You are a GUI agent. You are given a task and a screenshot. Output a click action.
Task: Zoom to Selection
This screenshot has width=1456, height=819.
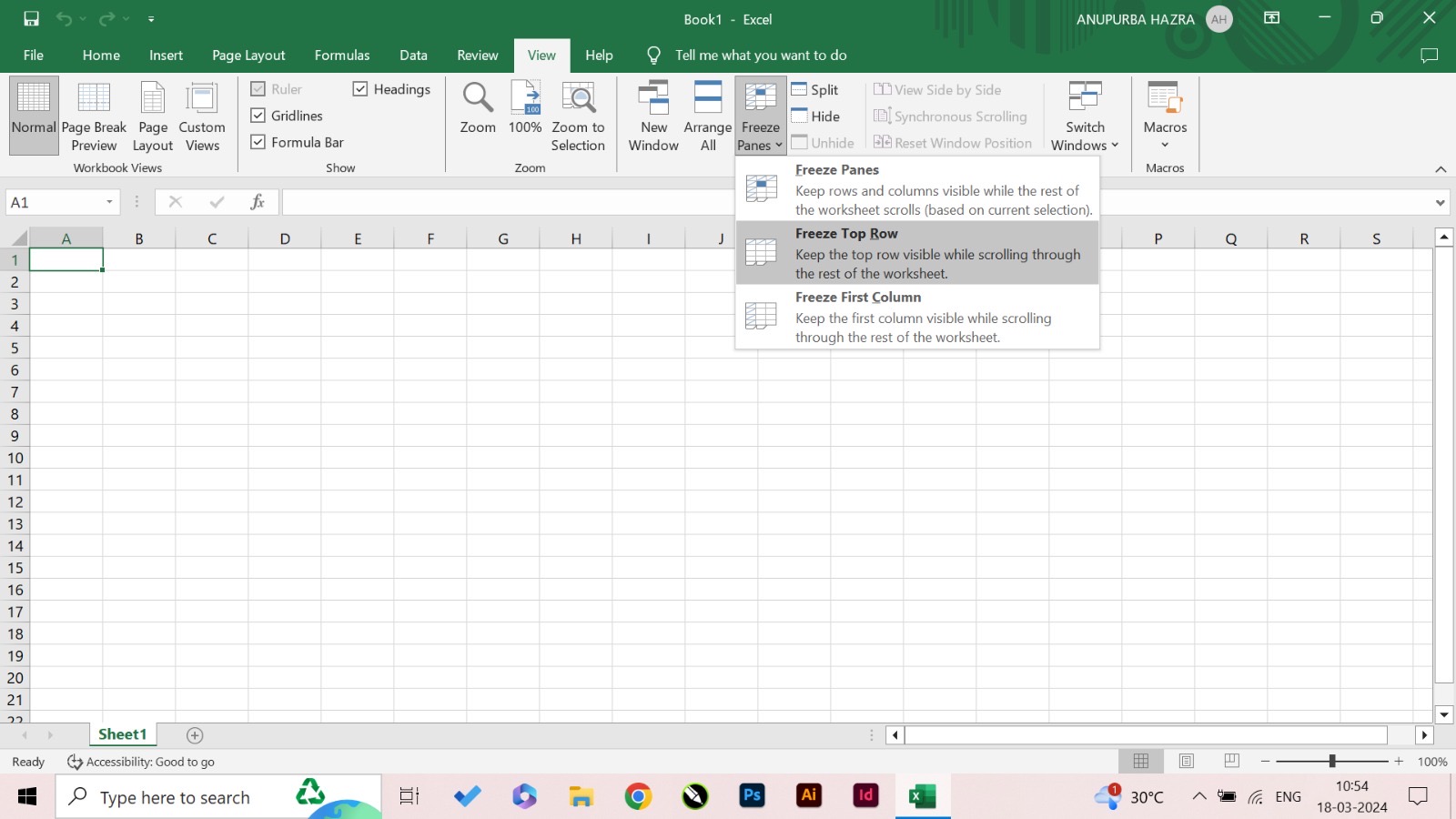click(x=579, y=114)
